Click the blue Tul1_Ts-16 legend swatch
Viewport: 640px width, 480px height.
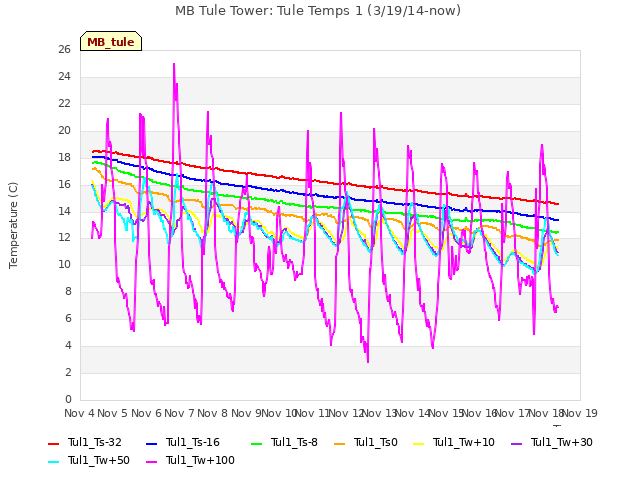pos(151,443)
